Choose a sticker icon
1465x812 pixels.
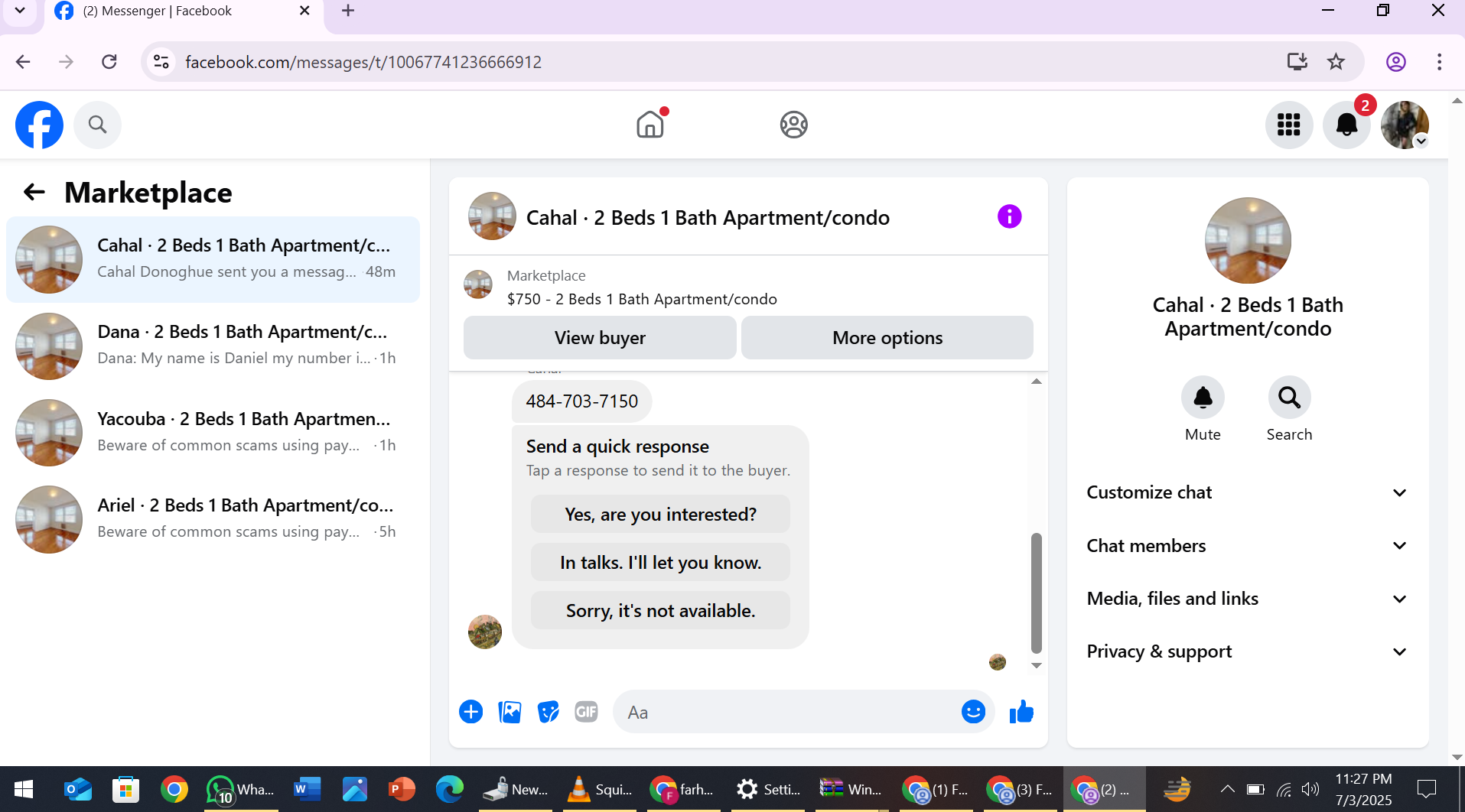548,712
